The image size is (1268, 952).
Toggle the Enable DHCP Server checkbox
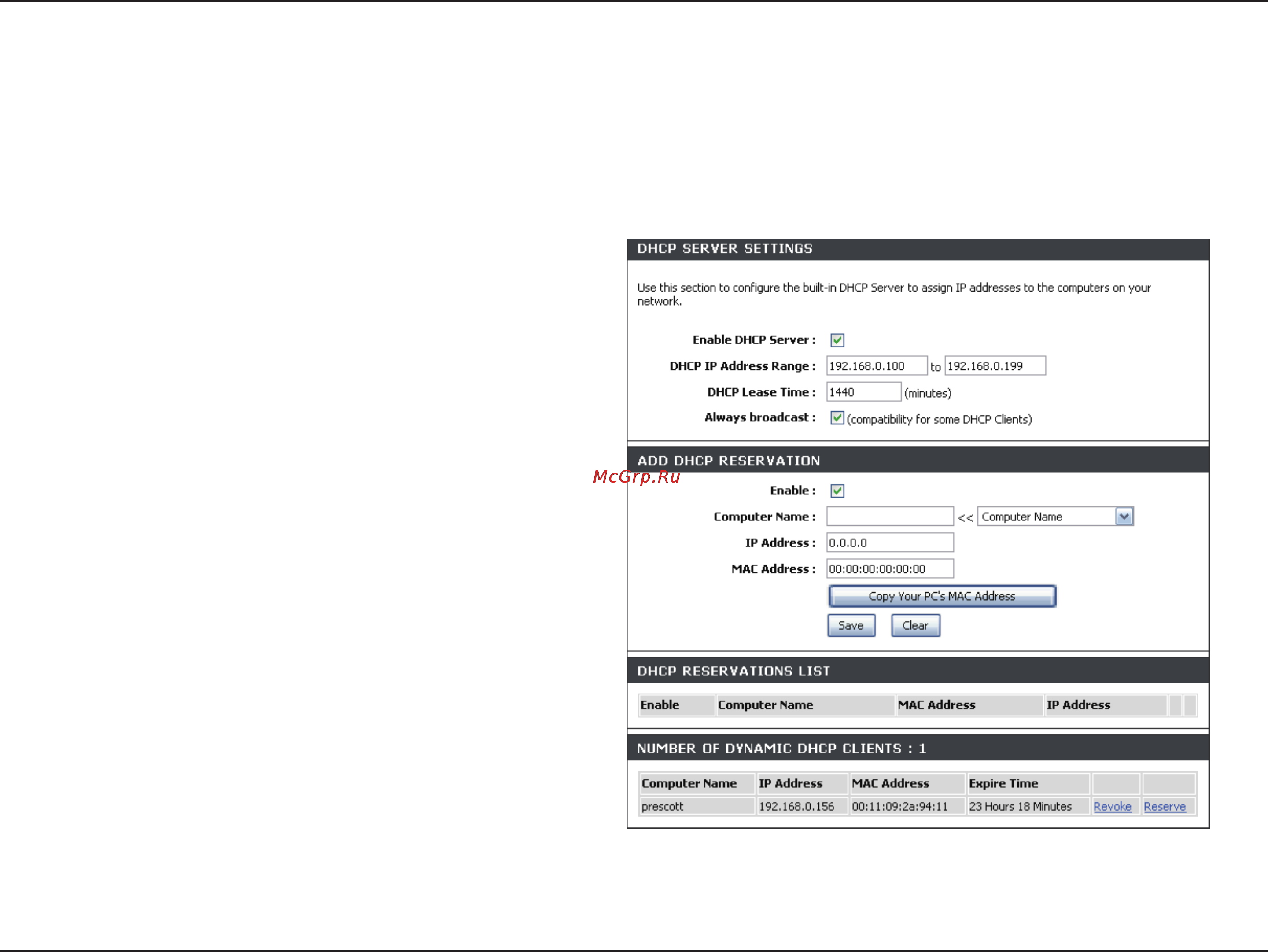[x=837, y=340]
